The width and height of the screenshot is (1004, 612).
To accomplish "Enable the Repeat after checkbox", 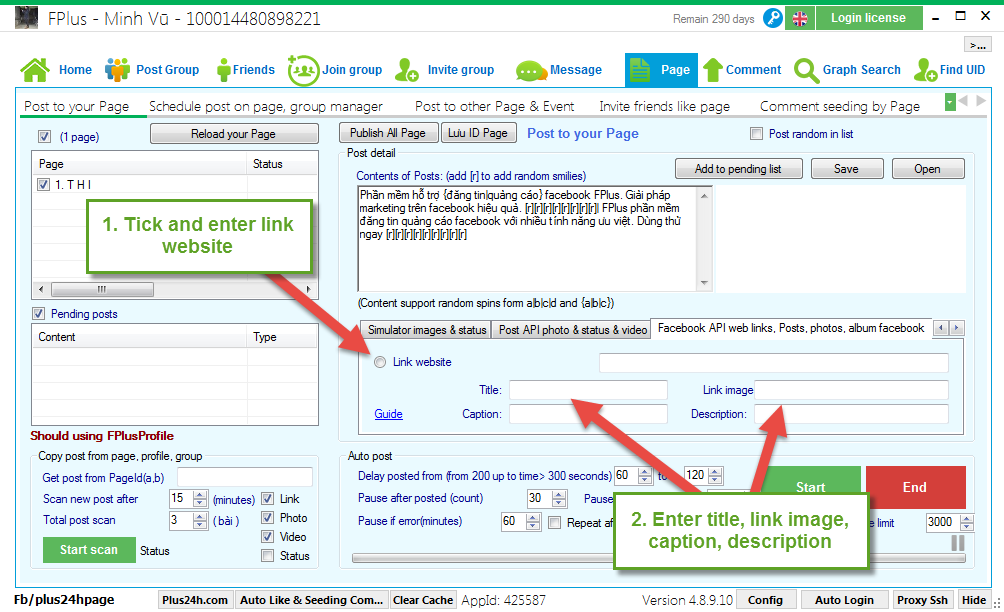I will click(555, 522).
